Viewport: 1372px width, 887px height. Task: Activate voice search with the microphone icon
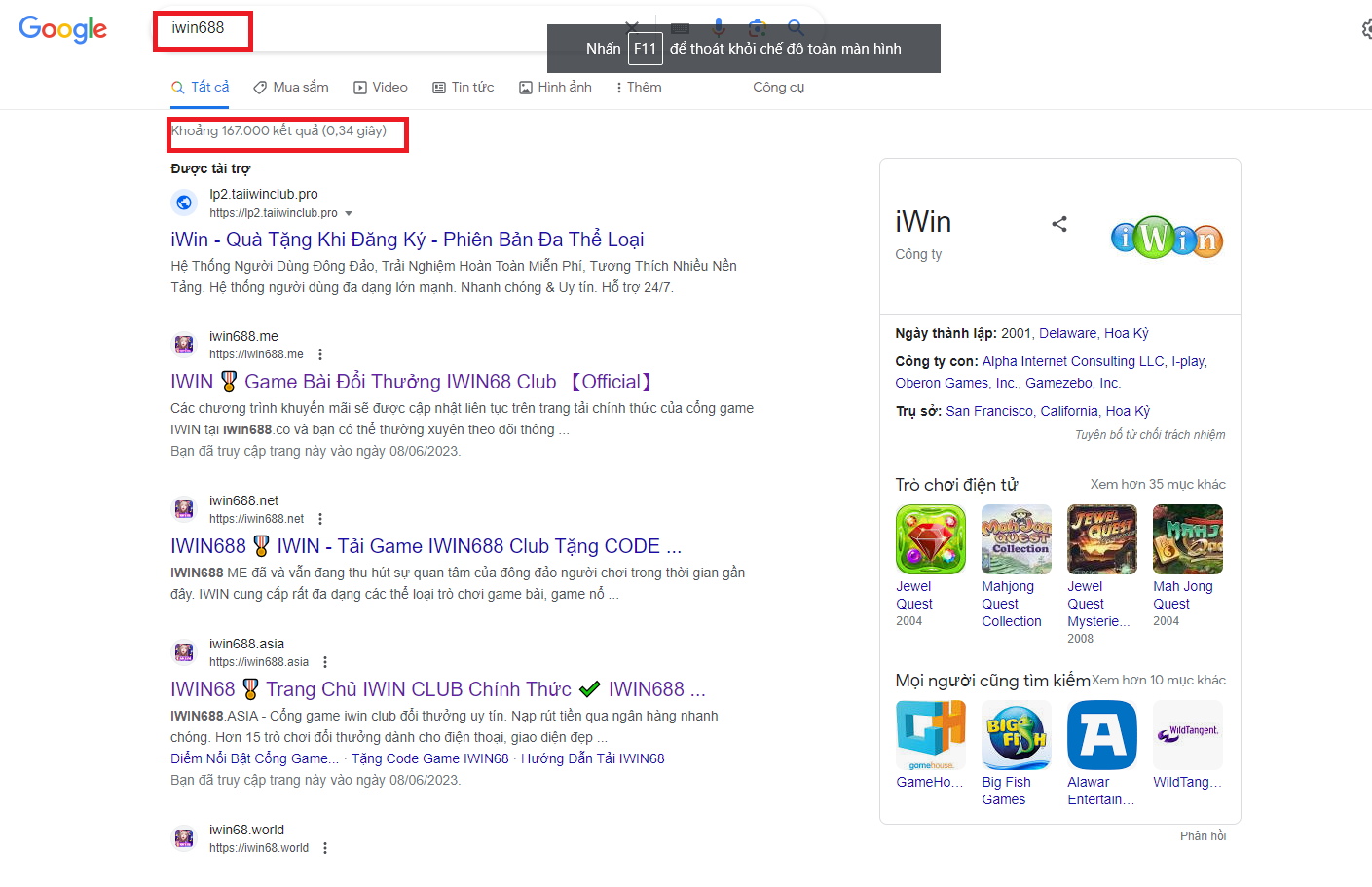coord(718,29)
